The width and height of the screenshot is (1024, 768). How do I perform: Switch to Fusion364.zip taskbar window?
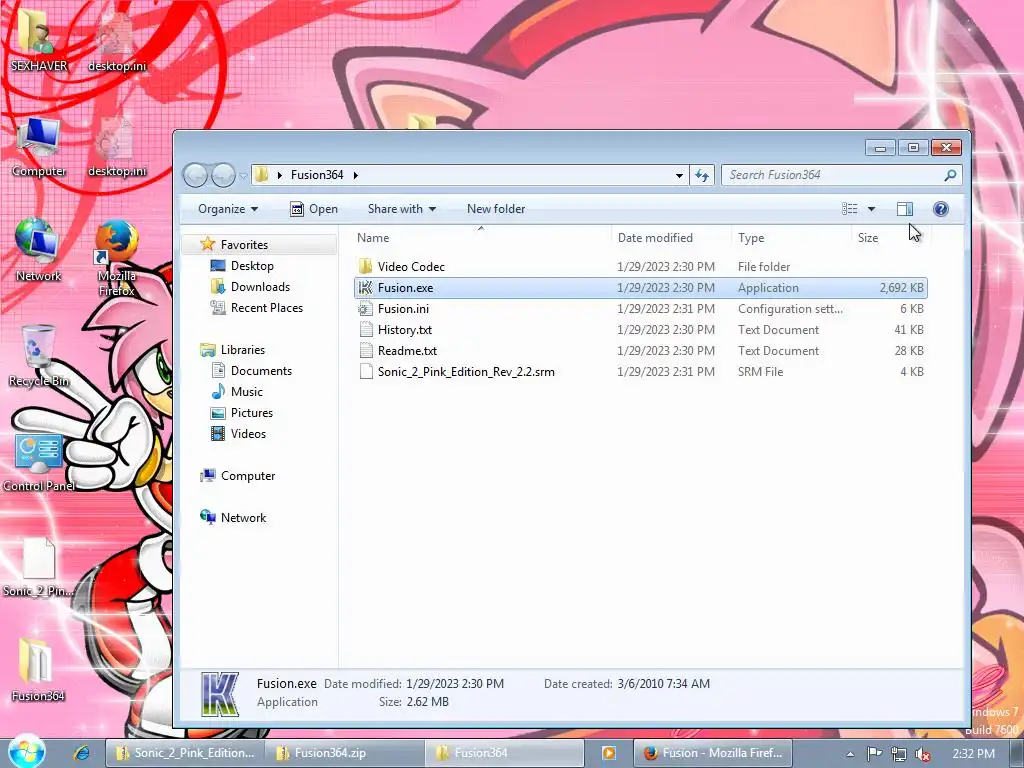click(345, 753)
